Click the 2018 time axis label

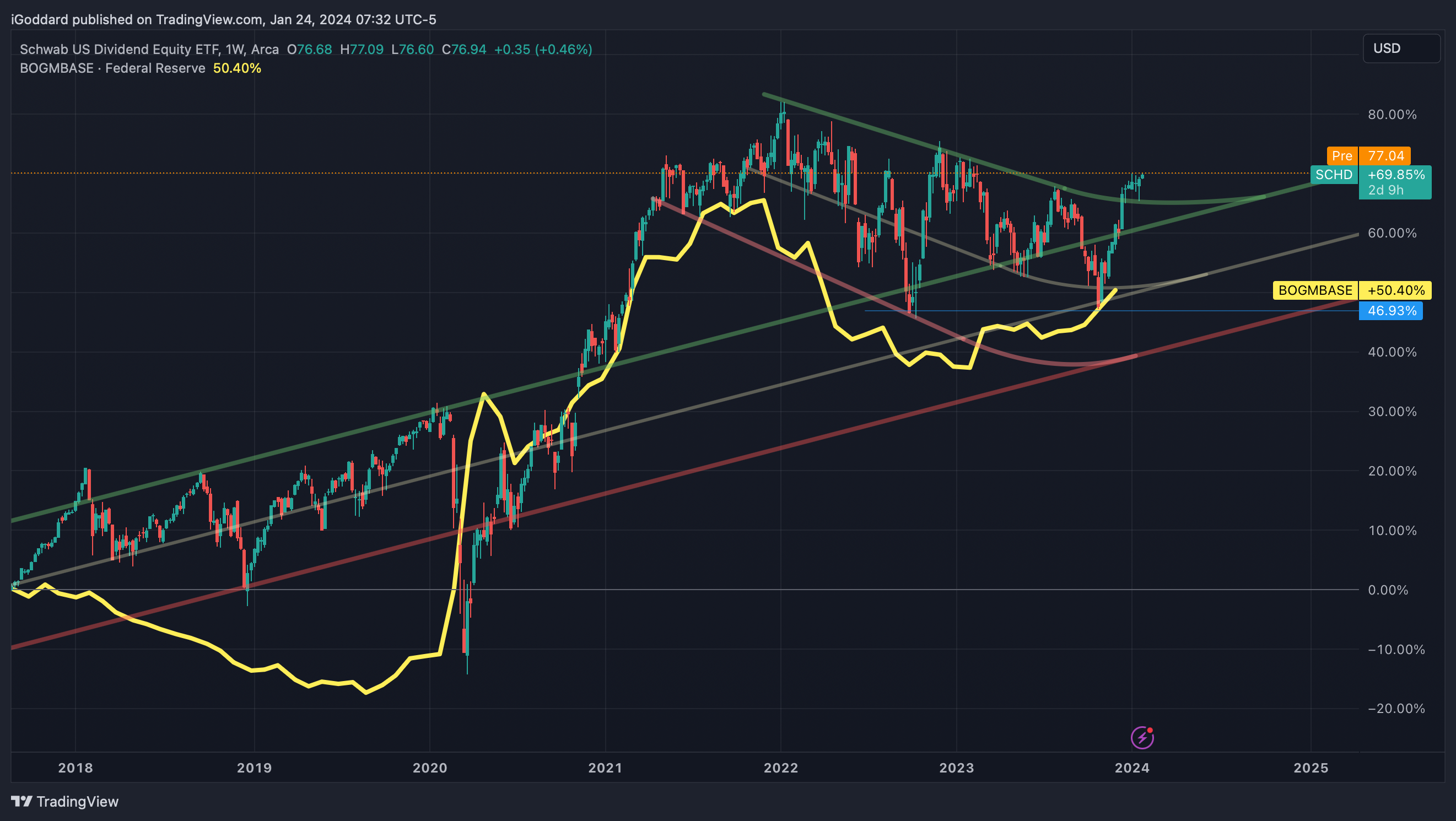click(75, 768)
